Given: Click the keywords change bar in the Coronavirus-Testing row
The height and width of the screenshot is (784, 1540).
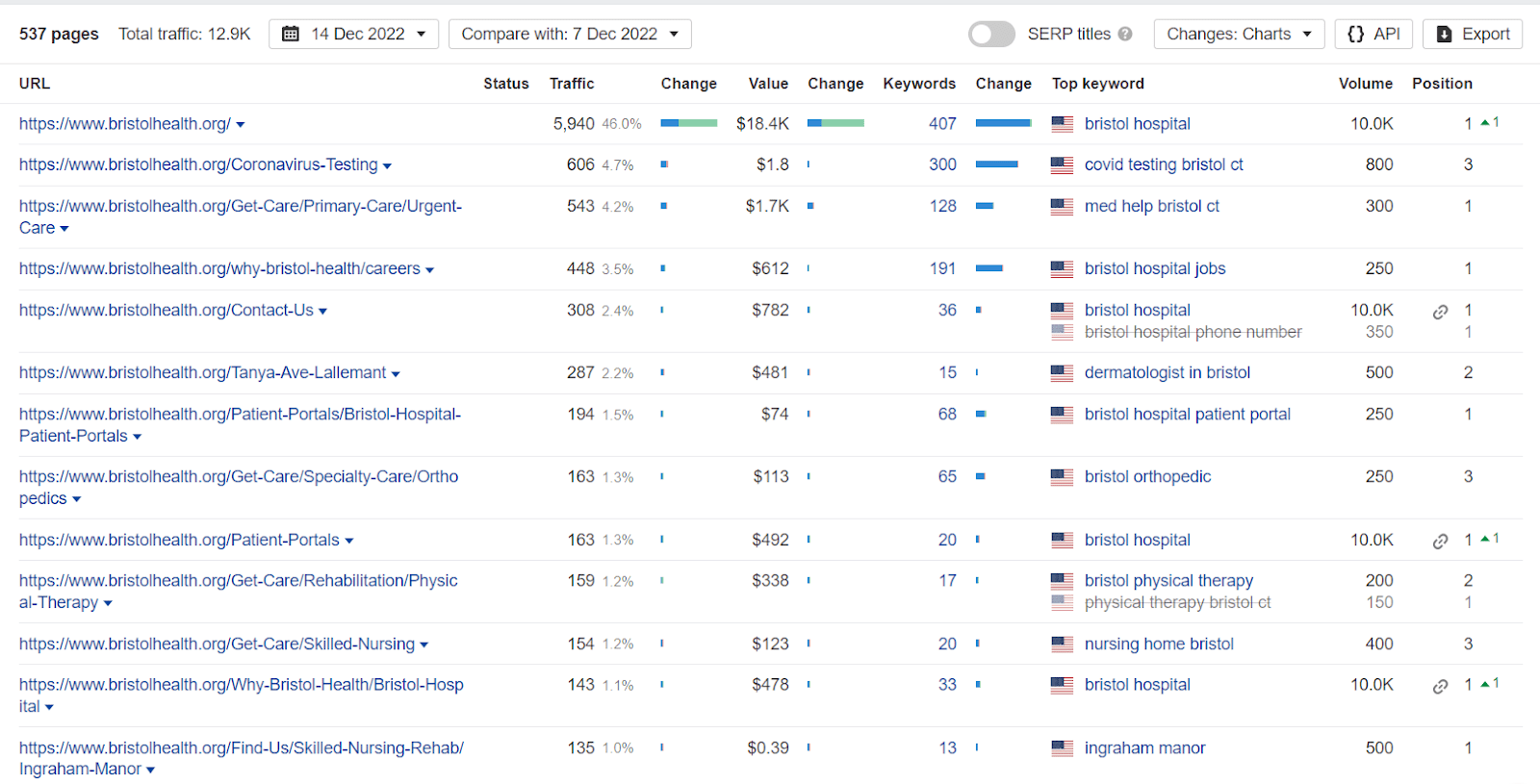Looking at the screenshot, I should (997, 164).
